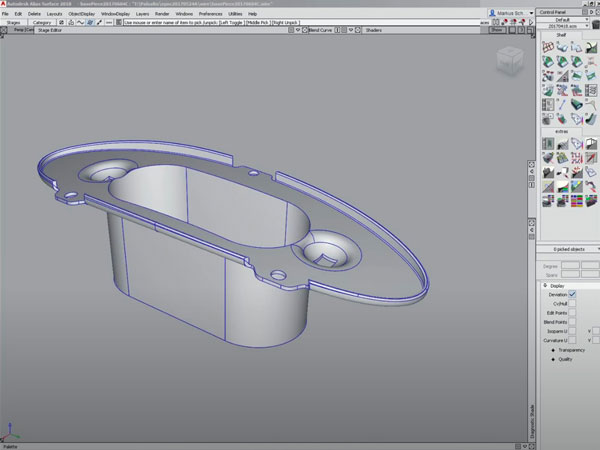Expand the Quality section
The width and height of the screenshot is (600, 450).
pos(565,360)
